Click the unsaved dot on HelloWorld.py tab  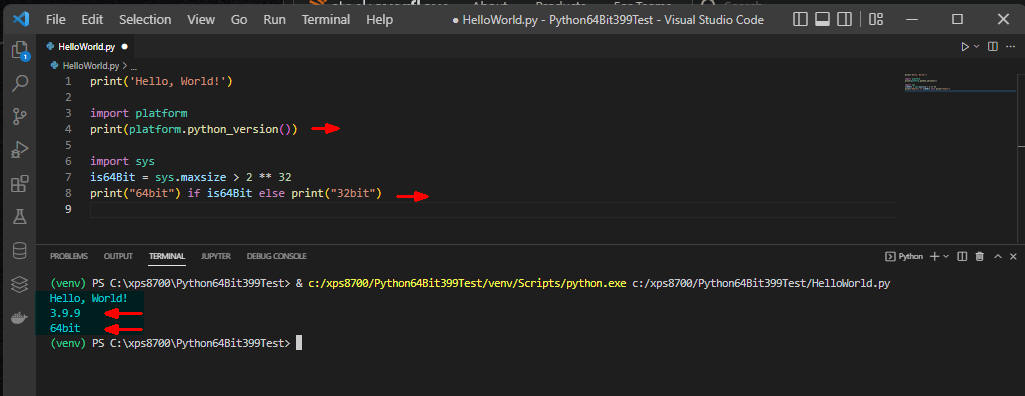pos(124,47)
